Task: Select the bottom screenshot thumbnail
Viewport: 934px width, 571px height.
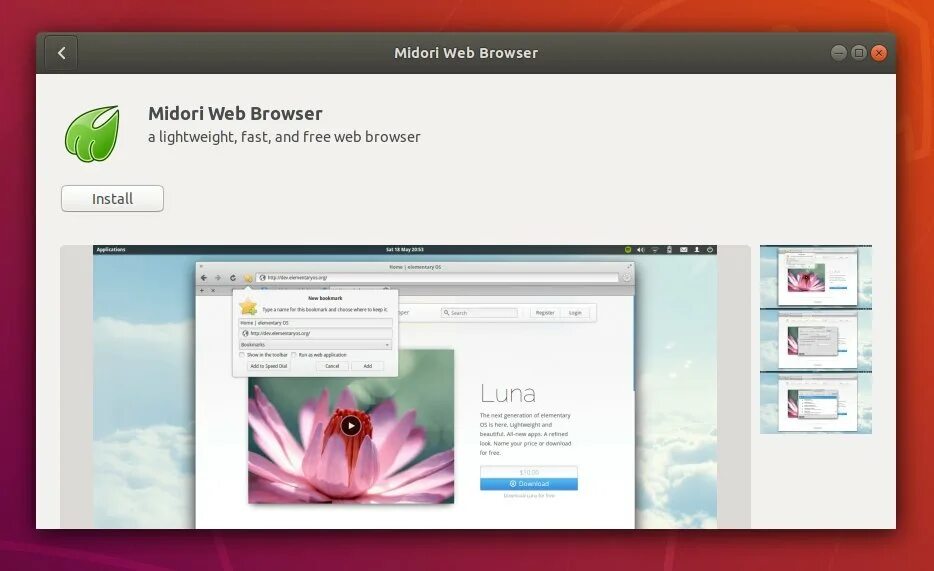Action: tap(815, 403)
